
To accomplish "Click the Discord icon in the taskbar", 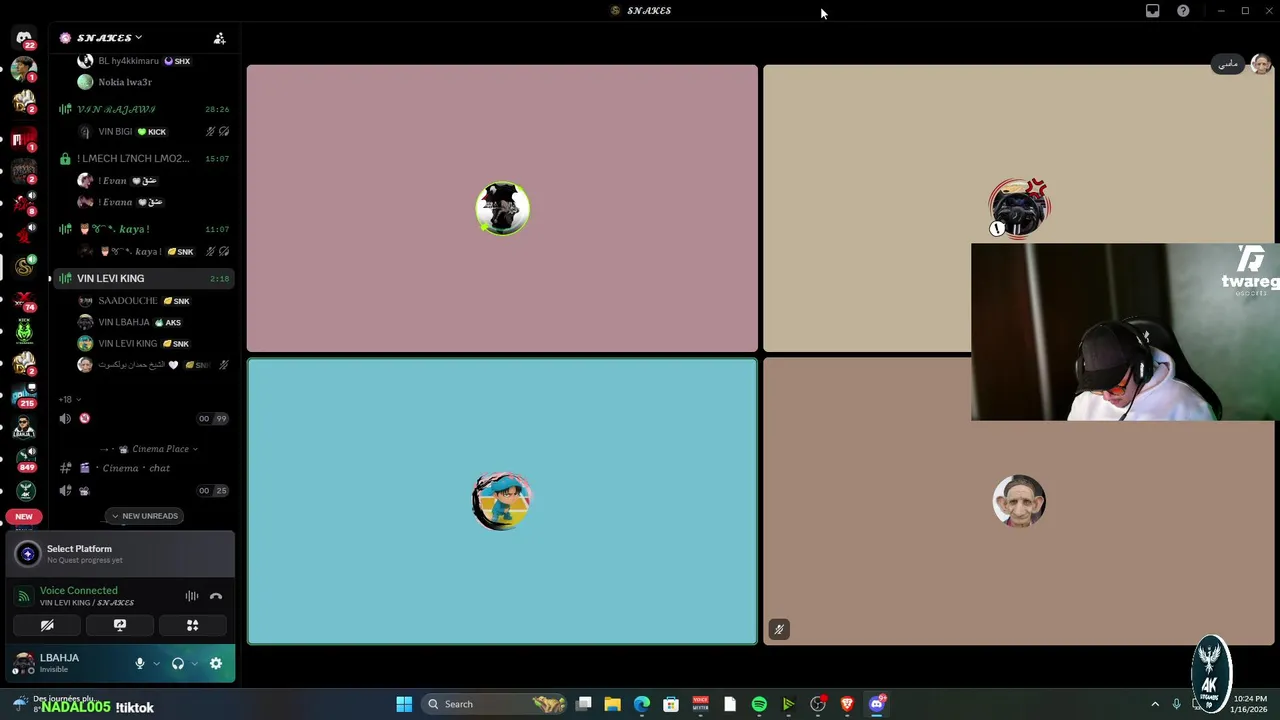I will (877, 704).
